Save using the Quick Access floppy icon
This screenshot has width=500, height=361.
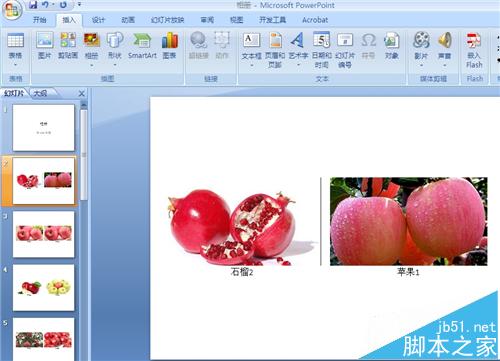(x=33, y=5)
